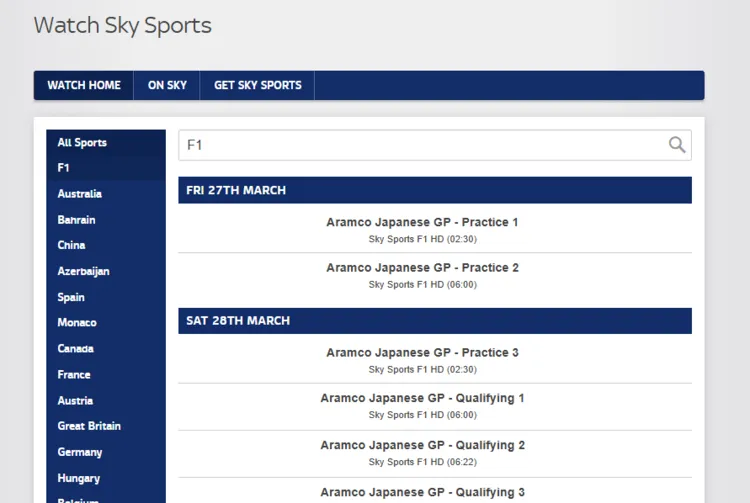Image resolution: width=750 pixels, height=503 pixels.
Task: Open Aramco Japanese GP - Practice 1
Action: [422, 222]
